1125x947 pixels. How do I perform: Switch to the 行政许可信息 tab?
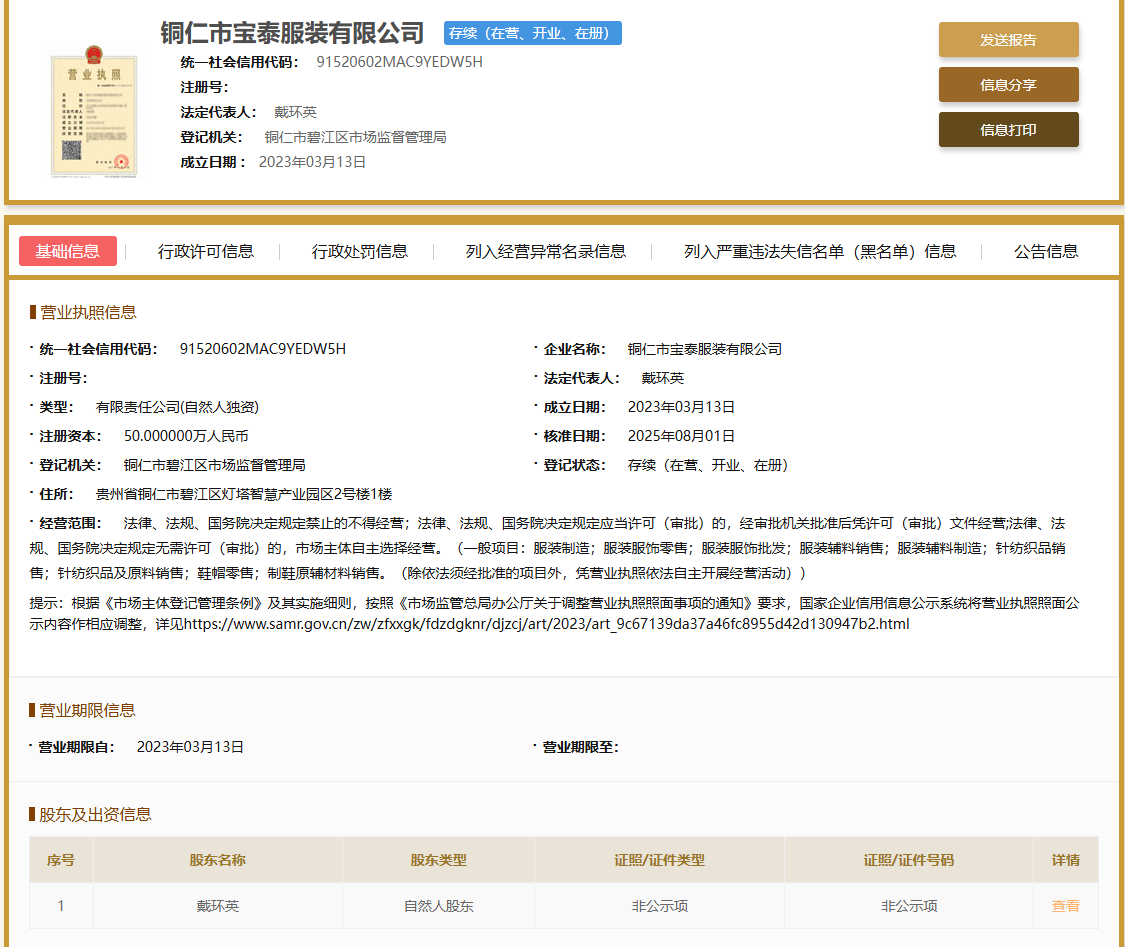pyautogui.click(x=206, y=251)
